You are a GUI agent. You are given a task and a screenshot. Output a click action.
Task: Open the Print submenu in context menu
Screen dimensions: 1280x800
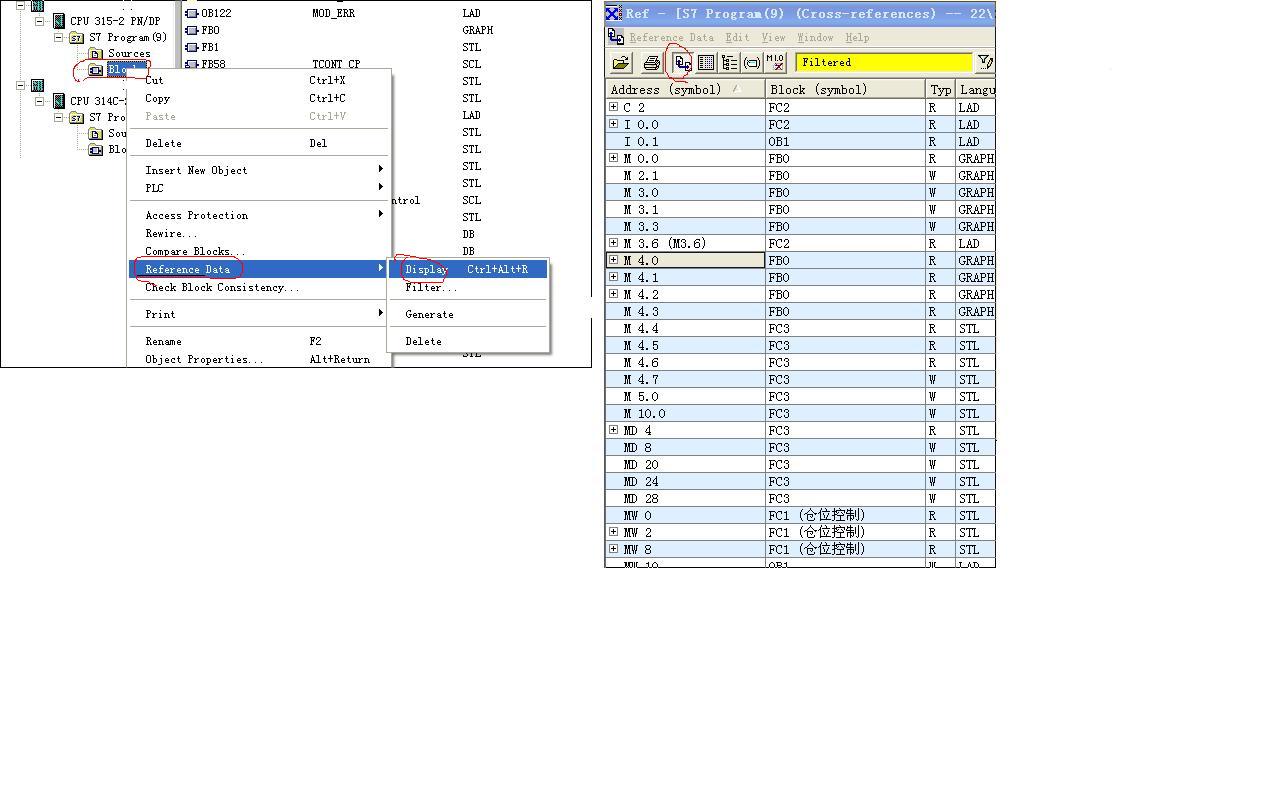click(x=259, y=314)
